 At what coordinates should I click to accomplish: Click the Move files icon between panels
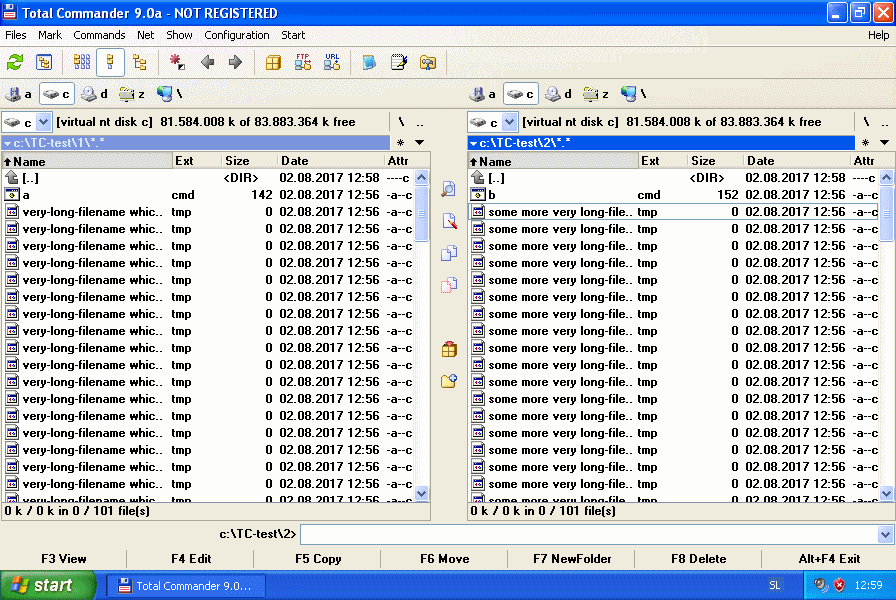pos(449,285)
